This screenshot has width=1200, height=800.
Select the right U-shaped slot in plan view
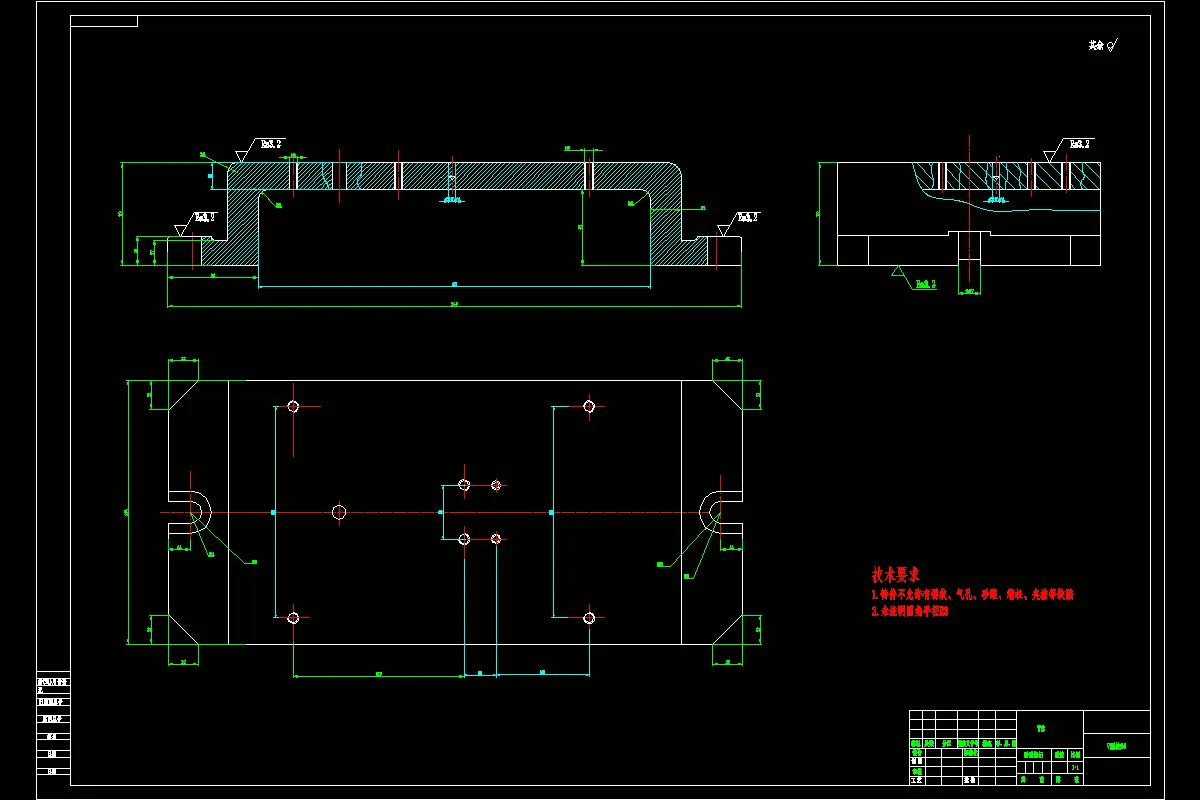click(x=720, y=512)
